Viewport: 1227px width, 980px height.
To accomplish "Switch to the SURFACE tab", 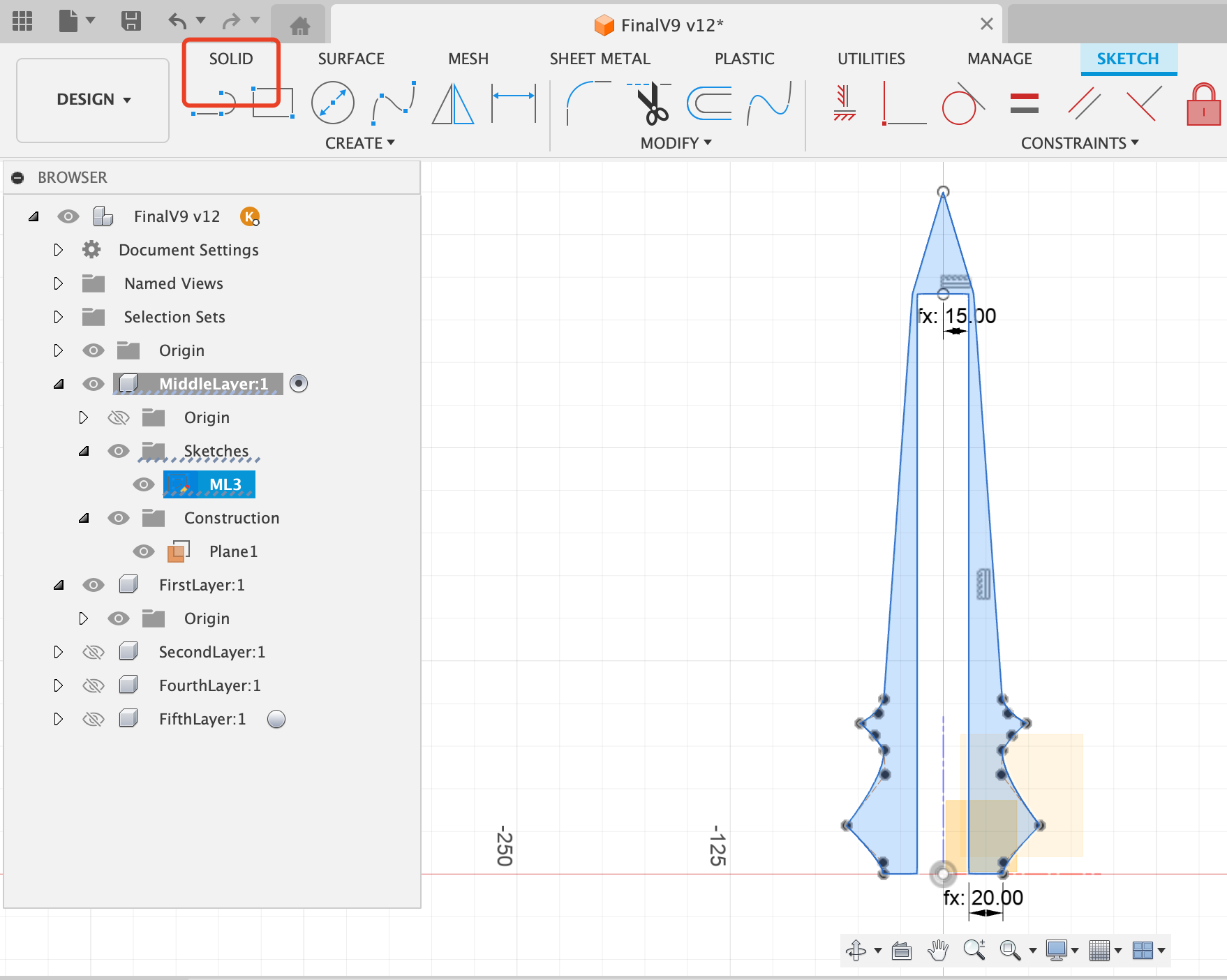I will point(351,59).
